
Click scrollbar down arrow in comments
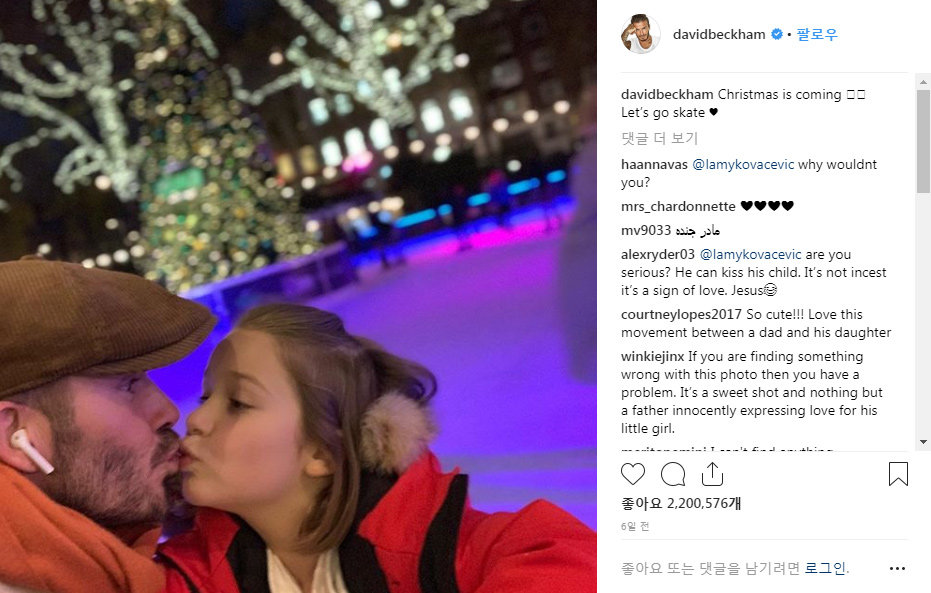coord(923,442)
